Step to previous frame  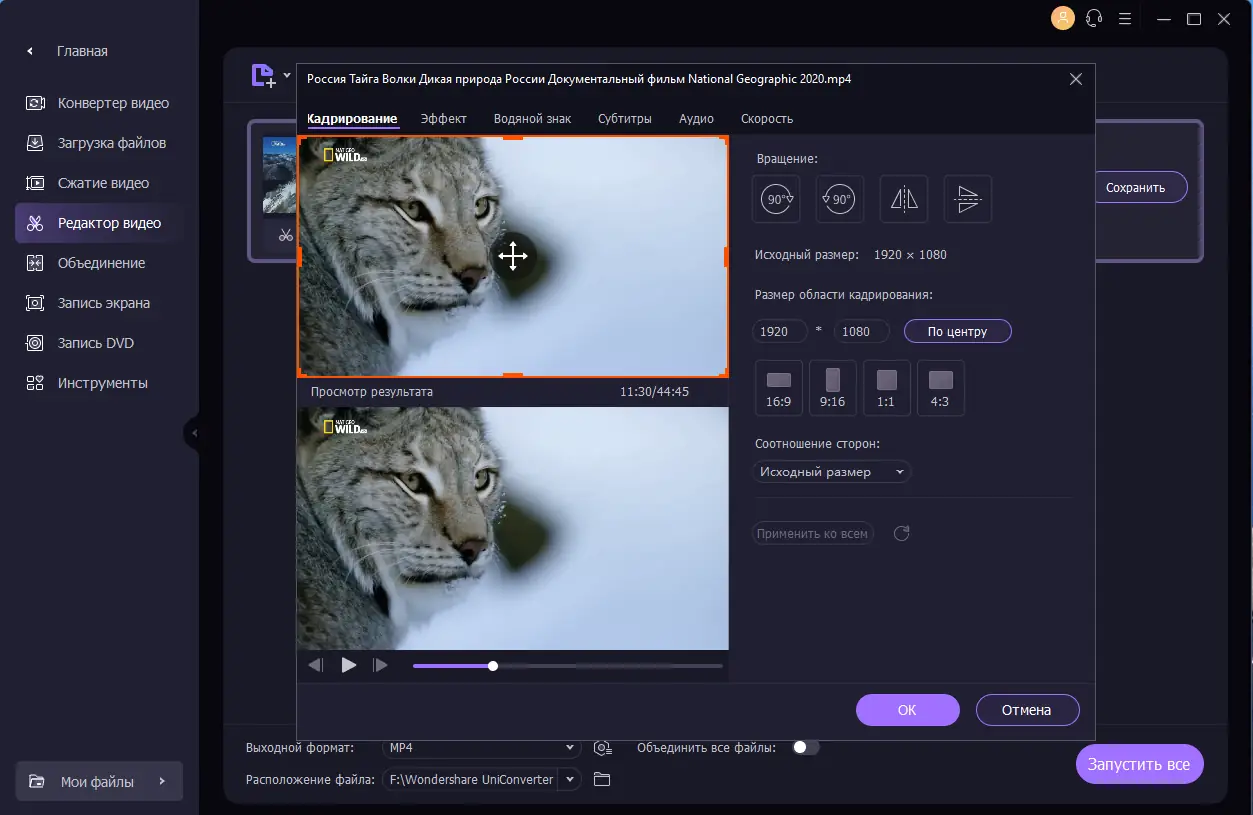[316, 665]
